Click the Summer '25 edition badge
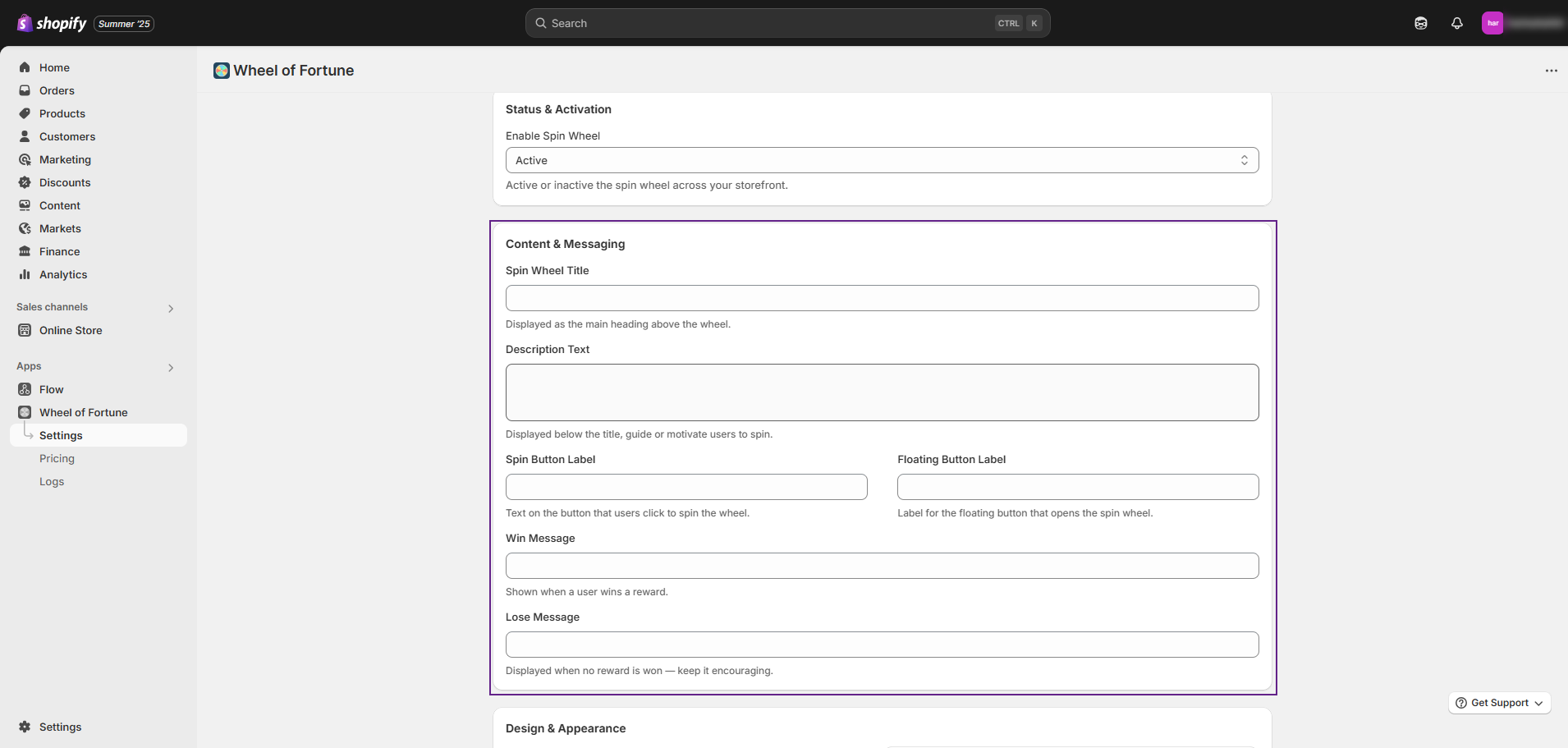The height and width of the screenshot is (748, 1568). [124, 24]
